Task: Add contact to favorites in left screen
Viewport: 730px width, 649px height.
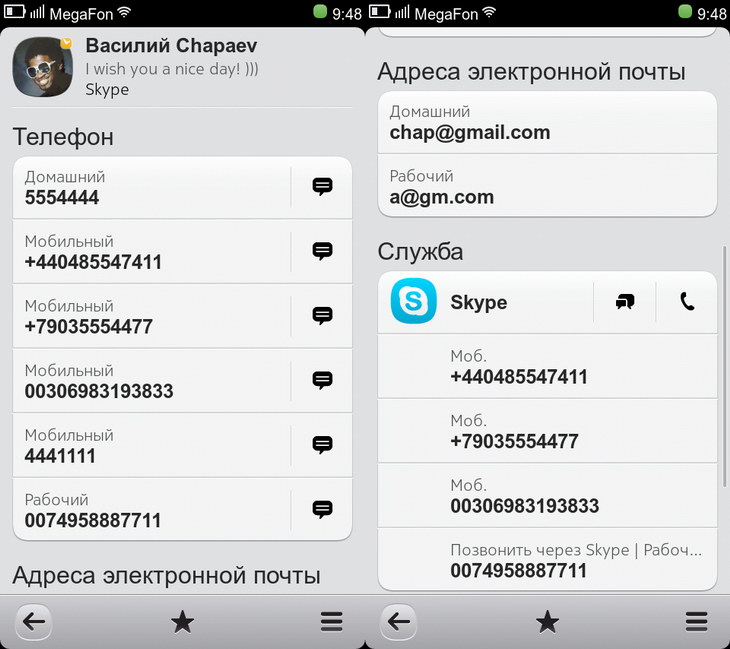Action: click(182, 622)
